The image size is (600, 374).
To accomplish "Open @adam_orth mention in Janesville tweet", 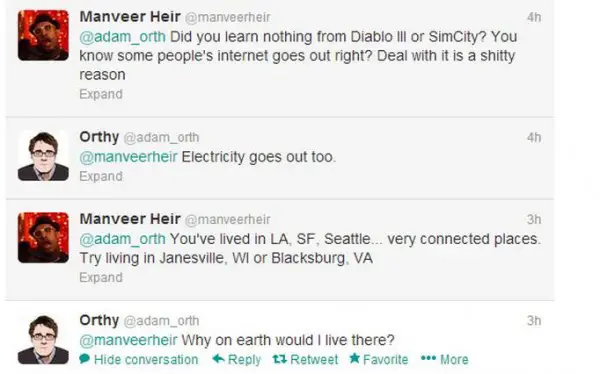I will [x=122, y=239].
